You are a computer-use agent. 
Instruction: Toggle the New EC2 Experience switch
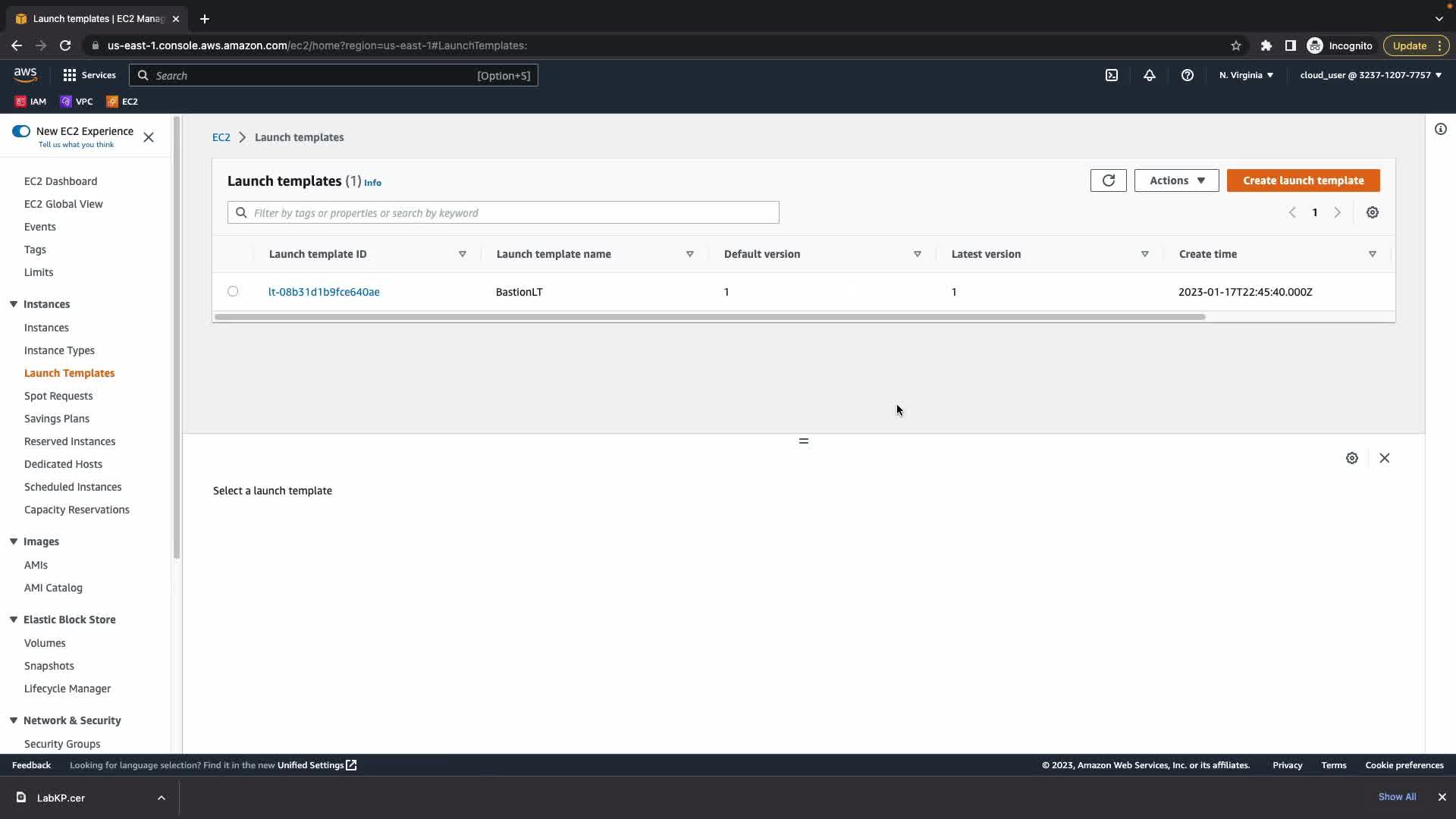[21, 131]
